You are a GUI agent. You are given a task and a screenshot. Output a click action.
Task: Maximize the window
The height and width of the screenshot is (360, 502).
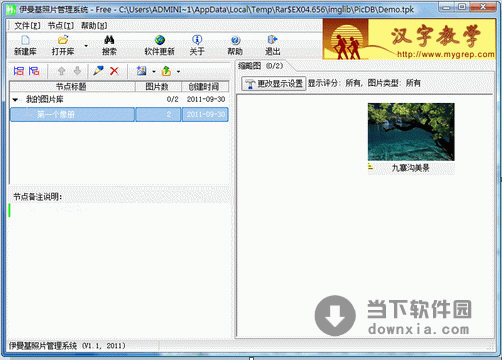point(462,7)
